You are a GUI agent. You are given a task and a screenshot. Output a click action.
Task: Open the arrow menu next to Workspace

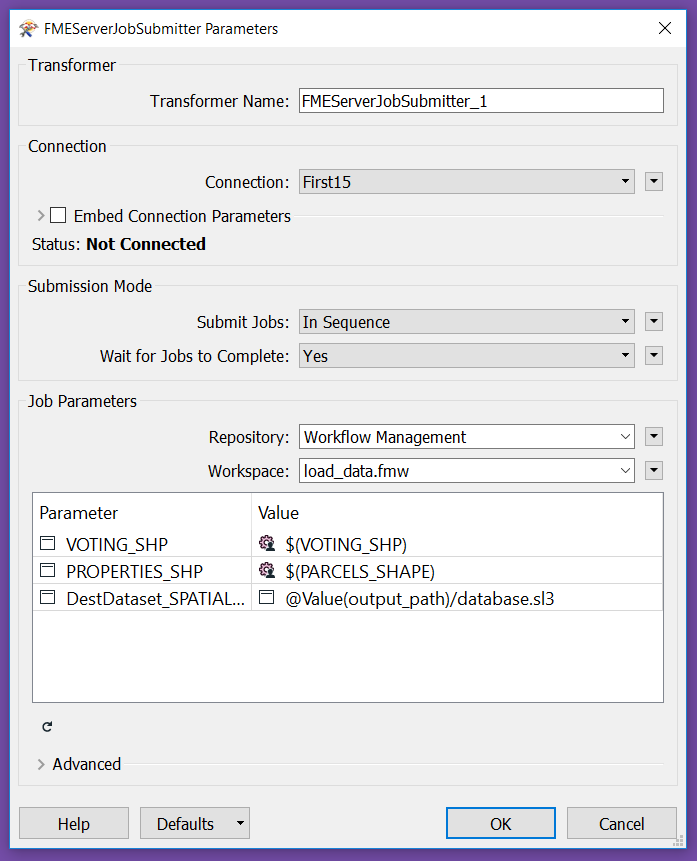point(654,471)
